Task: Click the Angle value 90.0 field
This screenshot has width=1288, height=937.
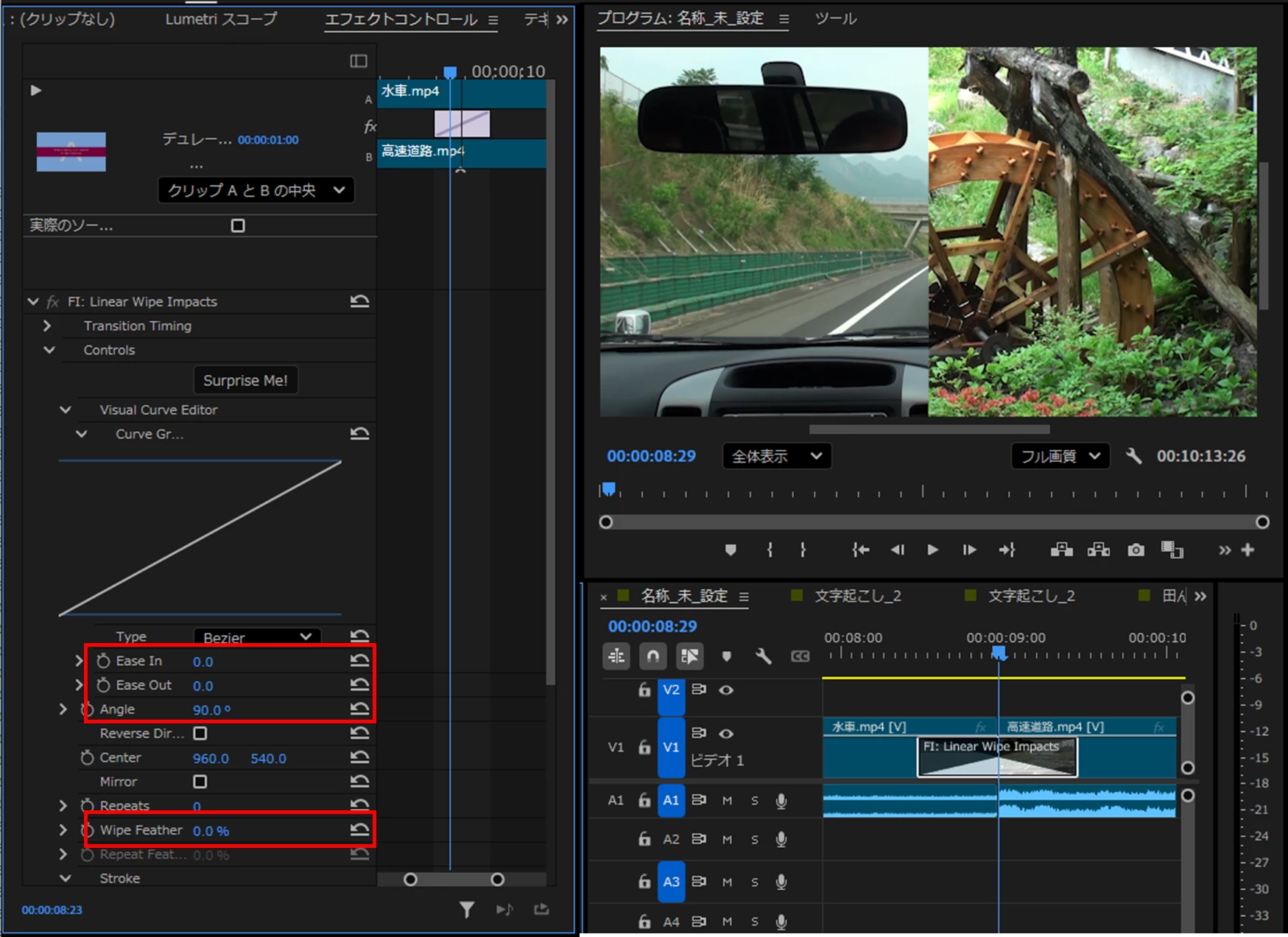Action: 211,709
